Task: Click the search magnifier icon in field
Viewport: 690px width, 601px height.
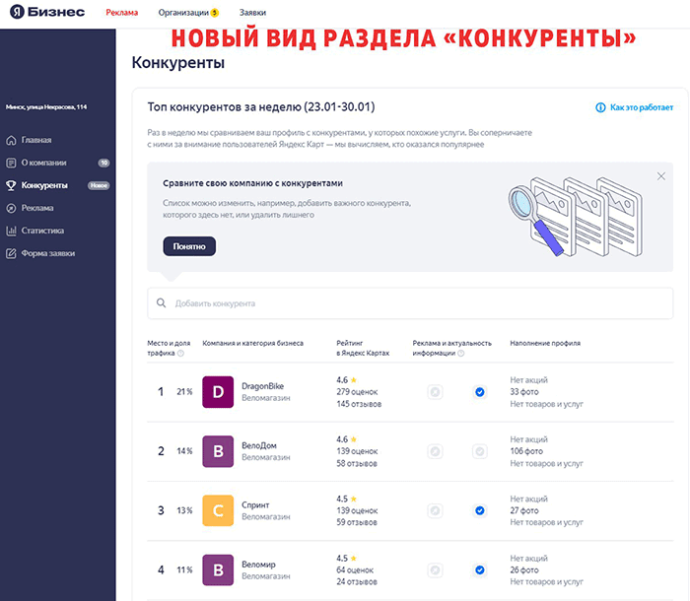Action: point(161,303)
